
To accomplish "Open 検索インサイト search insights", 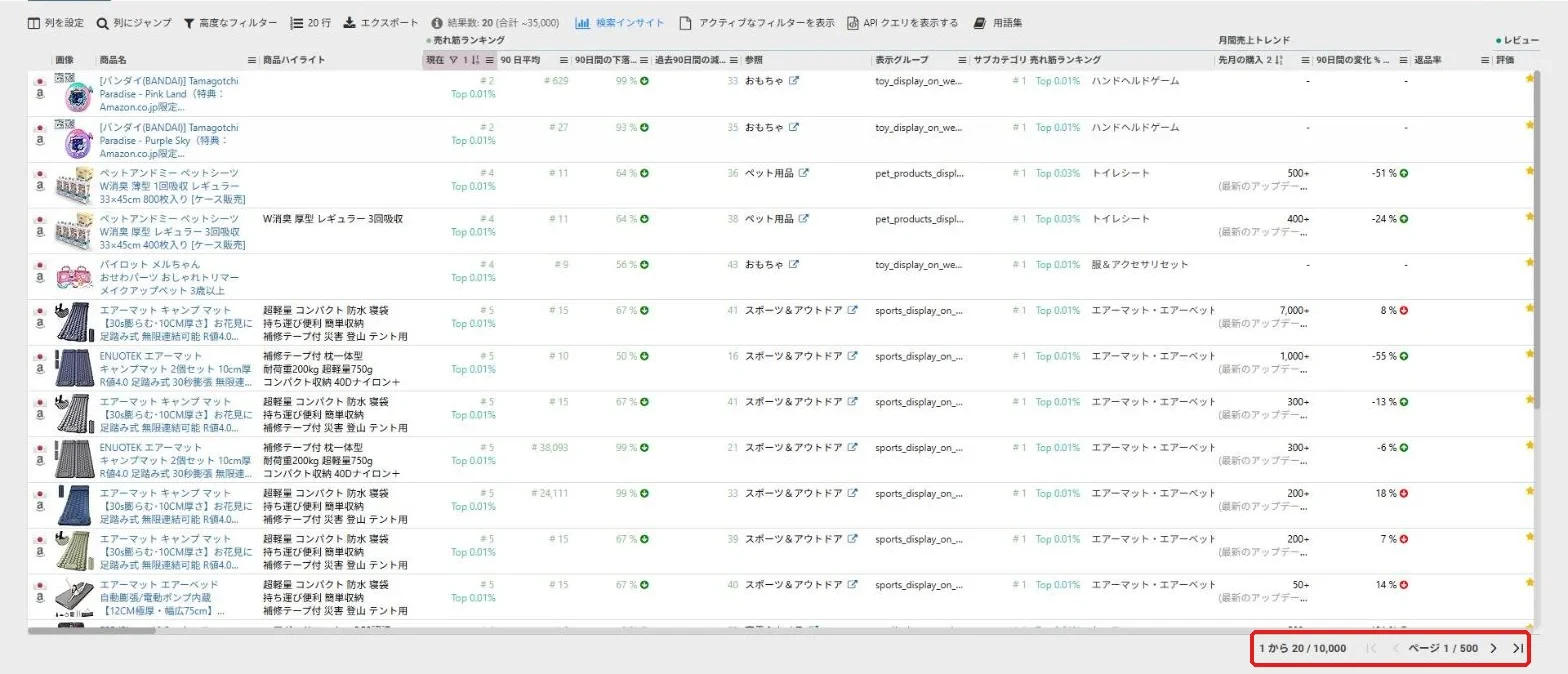I will coord(620,22).
